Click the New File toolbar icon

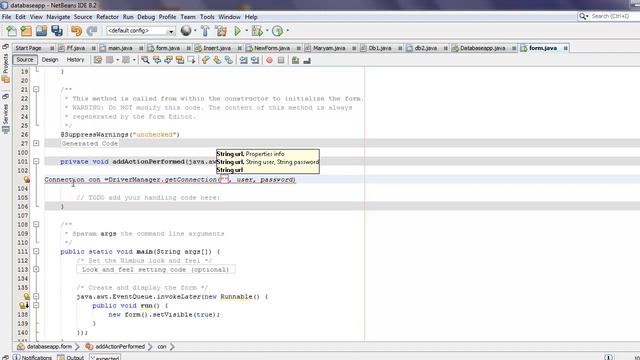[11, 31]
